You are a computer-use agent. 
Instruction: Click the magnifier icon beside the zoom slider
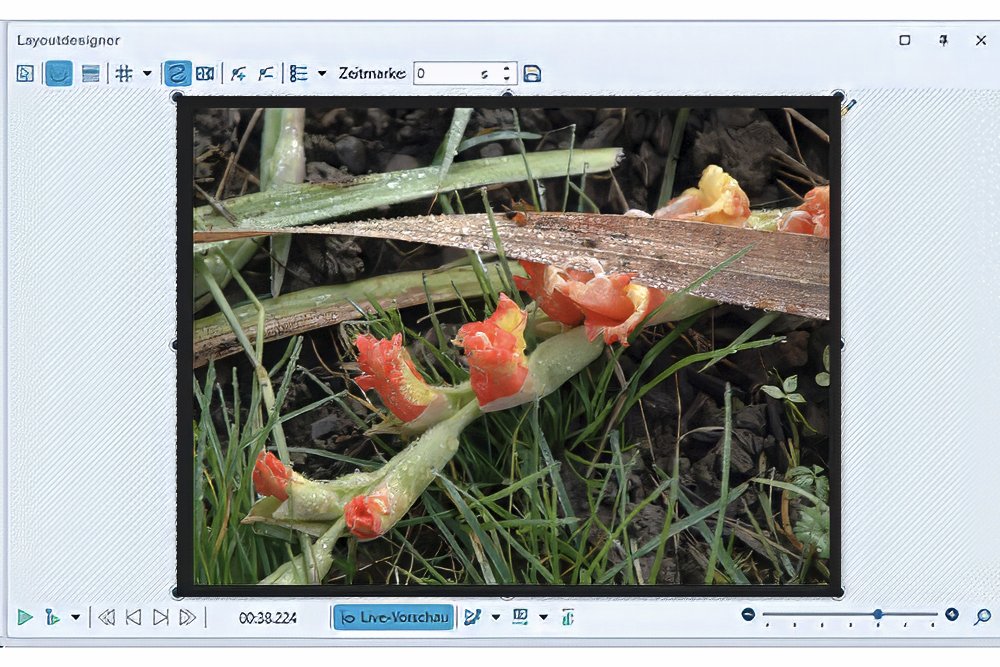(981, 616)
